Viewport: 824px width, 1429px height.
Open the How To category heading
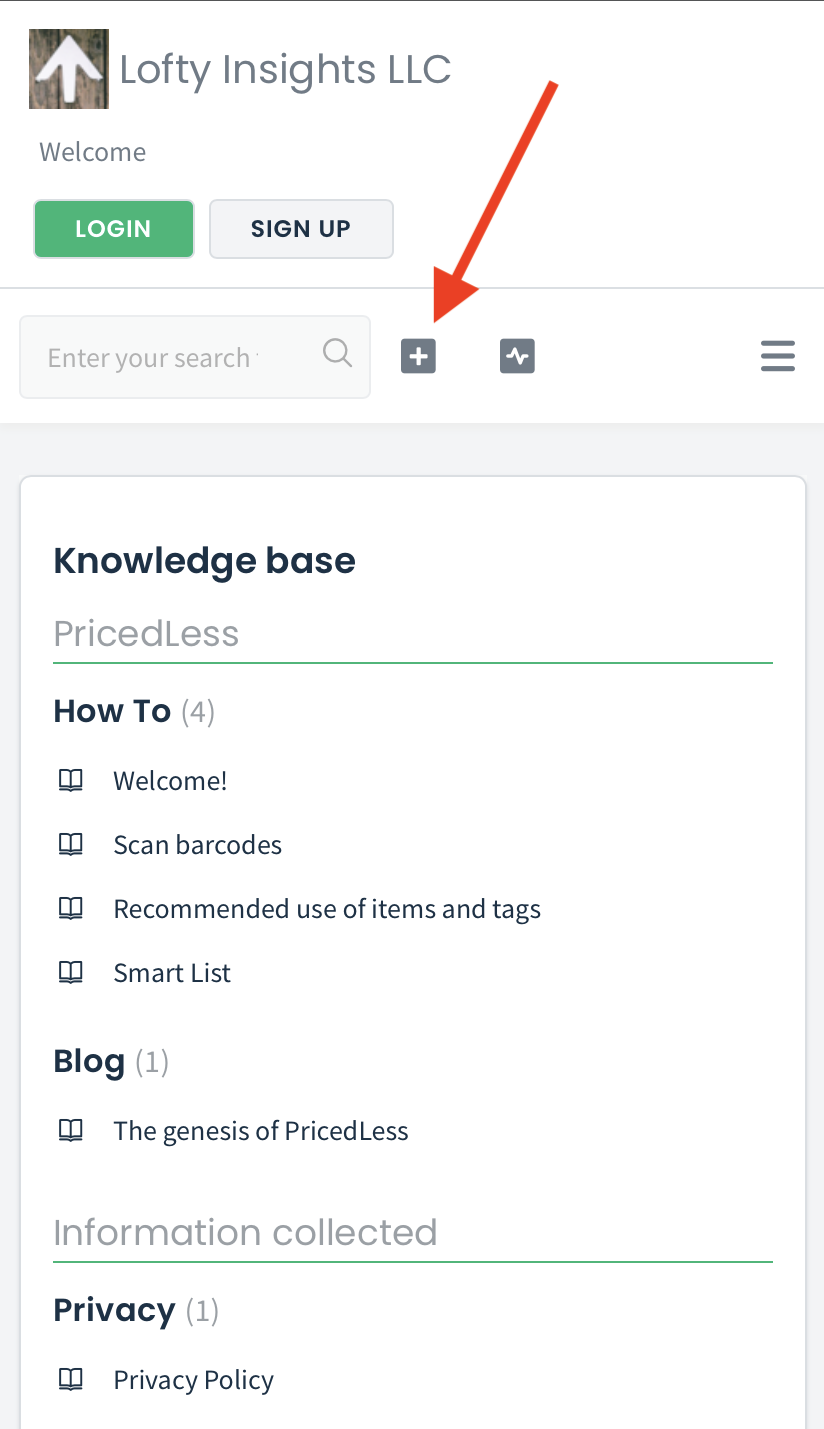(x=112, y=711)
